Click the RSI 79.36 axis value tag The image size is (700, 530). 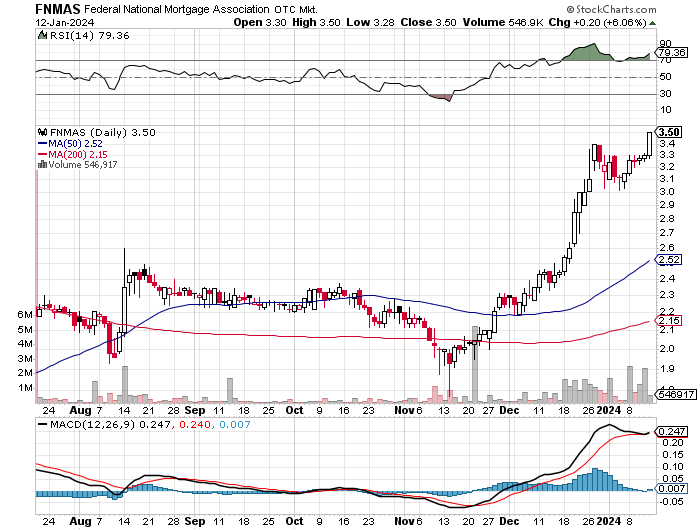(672, 53)
